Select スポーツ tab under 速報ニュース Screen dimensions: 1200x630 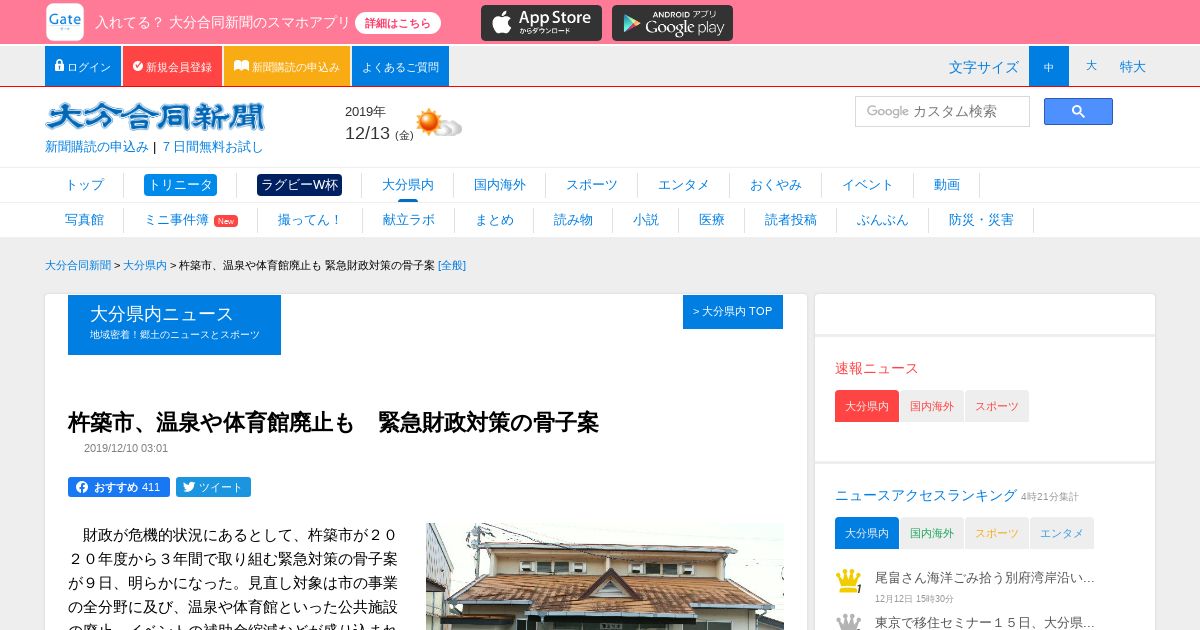click(997, 406)
